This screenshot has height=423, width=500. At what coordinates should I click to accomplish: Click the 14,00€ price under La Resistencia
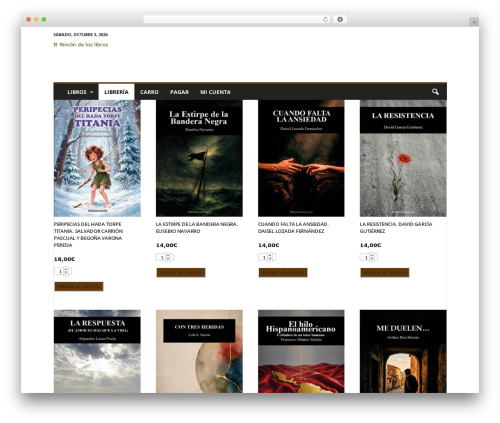370,245
